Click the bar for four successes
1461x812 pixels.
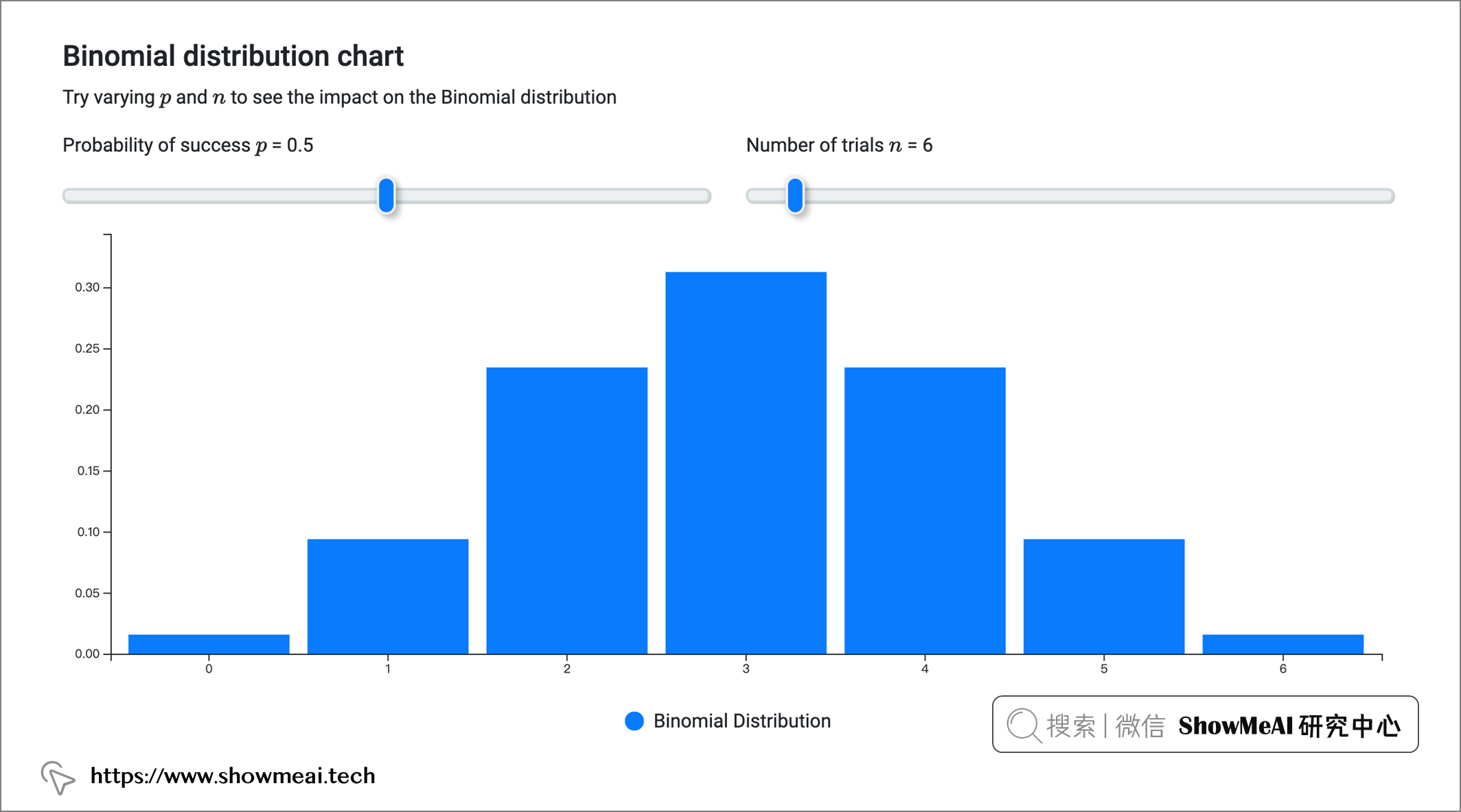pyautogui.click(x=925, y=511)
